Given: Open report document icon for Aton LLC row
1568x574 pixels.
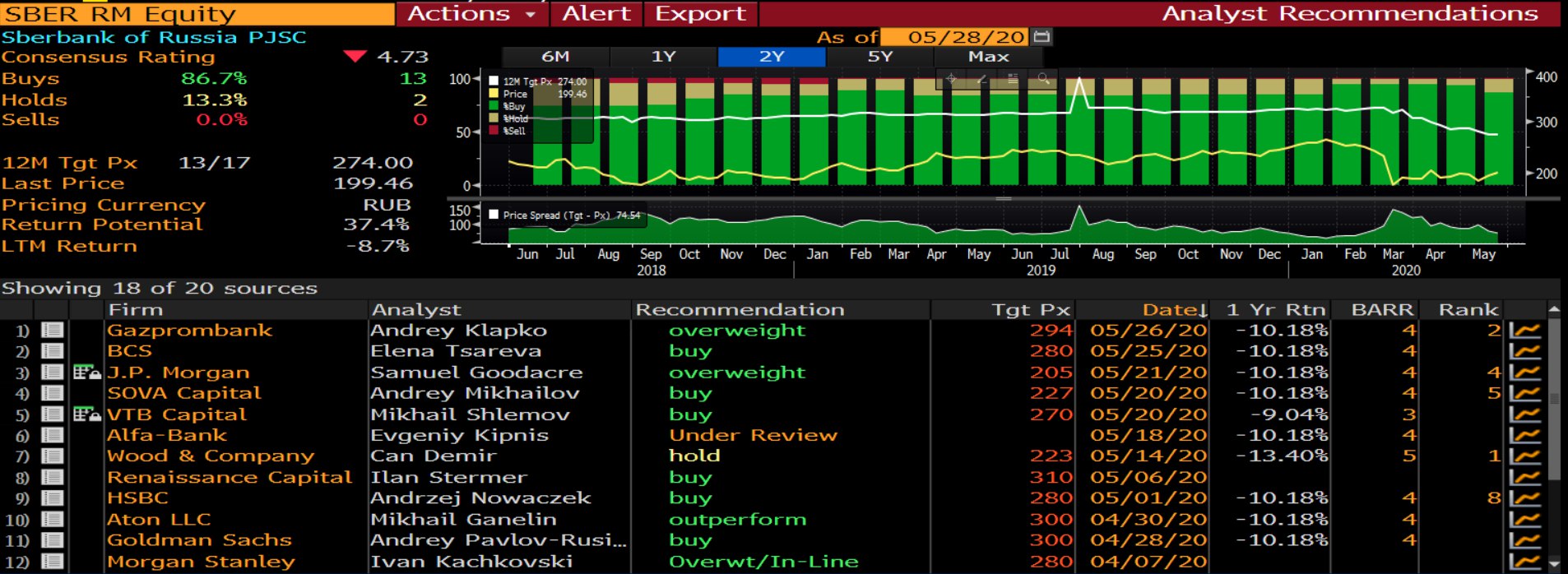Looking at the screenshot, I should pos(53,520).
